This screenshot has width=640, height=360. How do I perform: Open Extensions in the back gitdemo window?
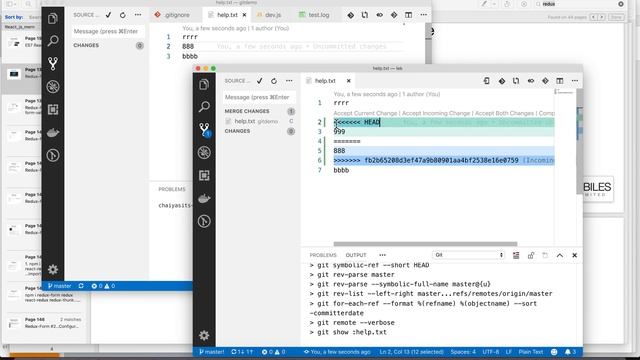[53, 109]
